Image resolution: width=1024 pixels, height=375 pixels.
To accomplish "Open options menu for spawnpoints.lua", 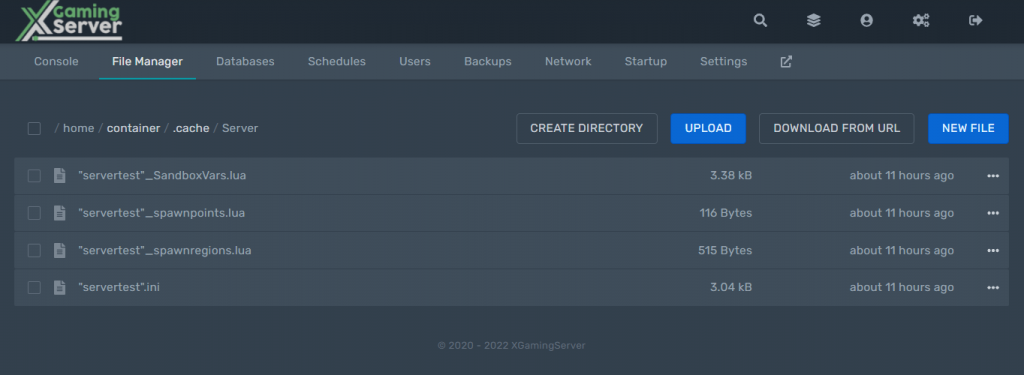I will [x=993, y=213].
